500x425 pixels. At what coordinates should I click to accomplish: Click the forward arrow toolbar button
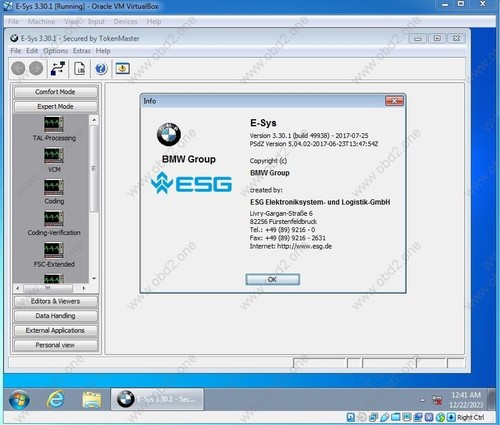click(x=36, y=68)
